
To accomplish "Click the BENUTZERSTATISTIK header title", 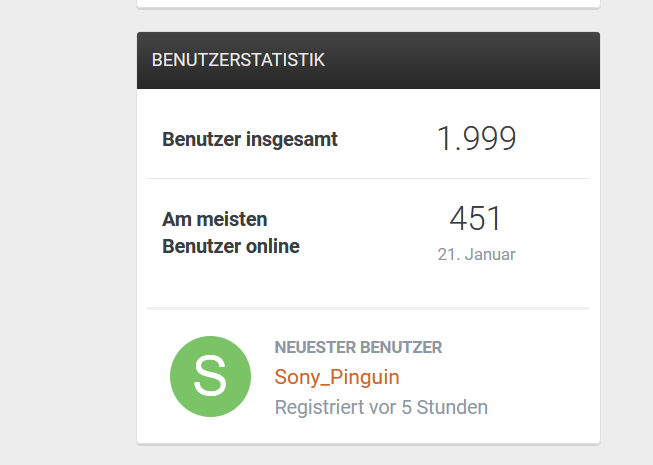I will click(x=238, y=60).
